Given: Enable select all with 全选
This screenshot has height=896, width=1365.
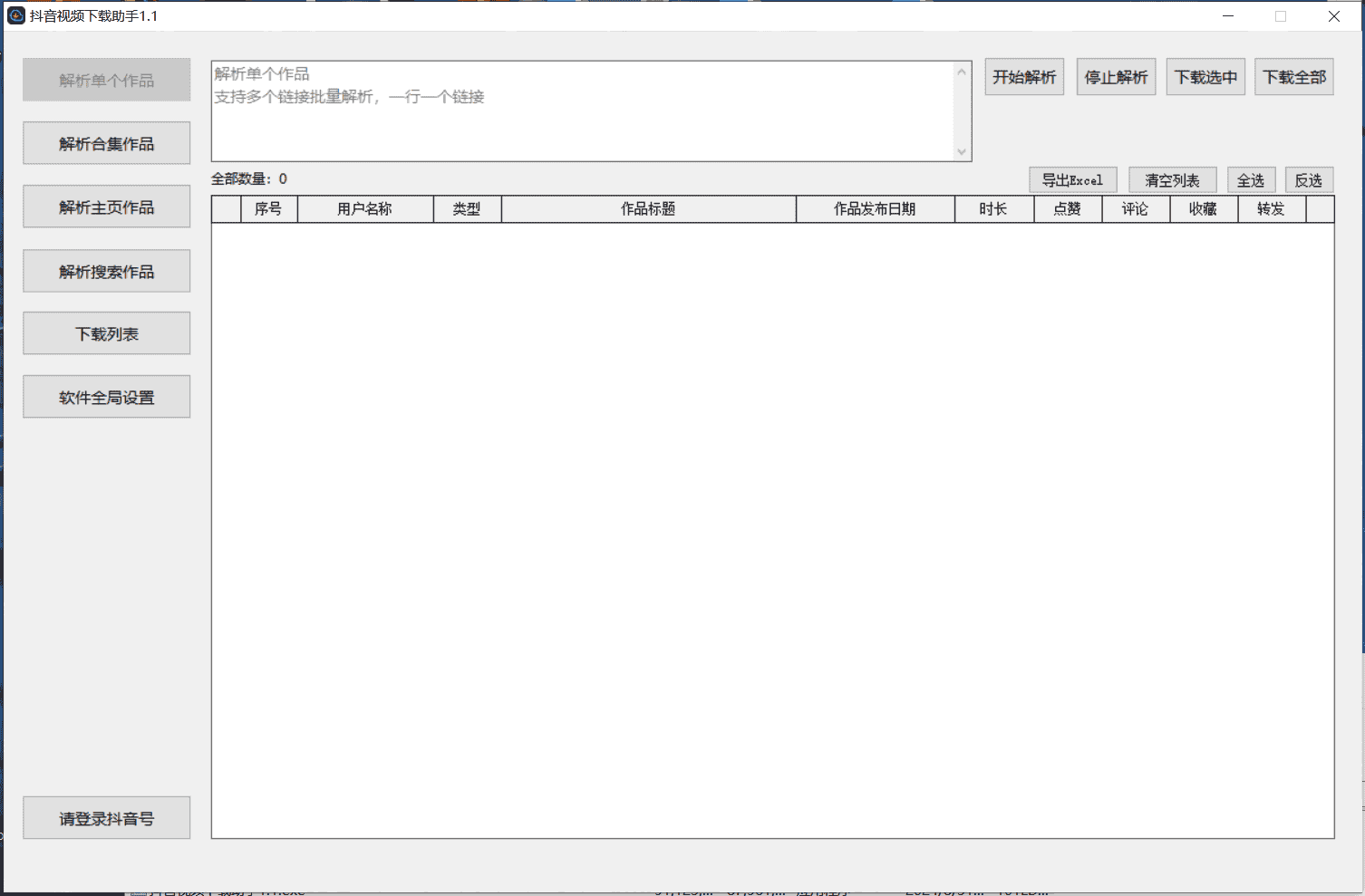Looking at the screenshot, I should [x=1251, y=179].
